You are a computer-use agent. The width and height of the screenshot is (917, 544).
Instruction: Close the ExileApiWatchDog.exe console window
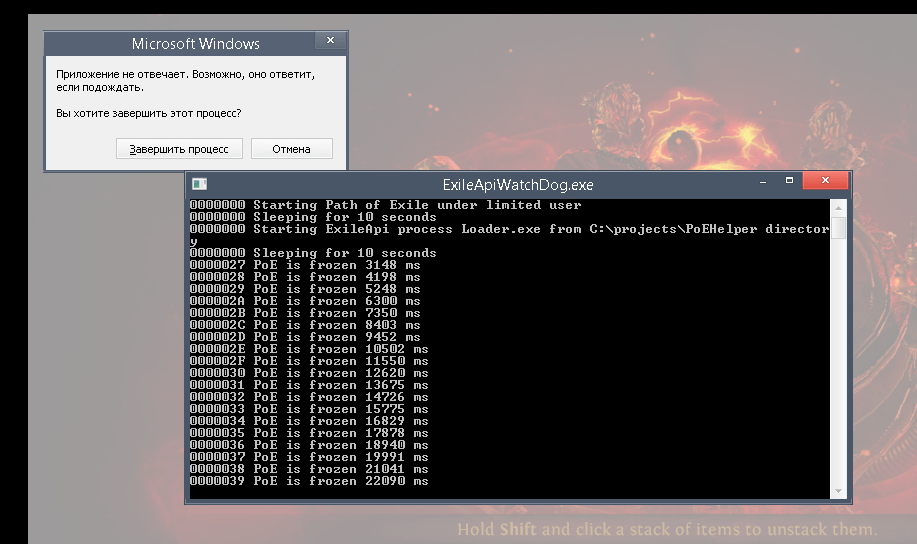tap(826, 182)
